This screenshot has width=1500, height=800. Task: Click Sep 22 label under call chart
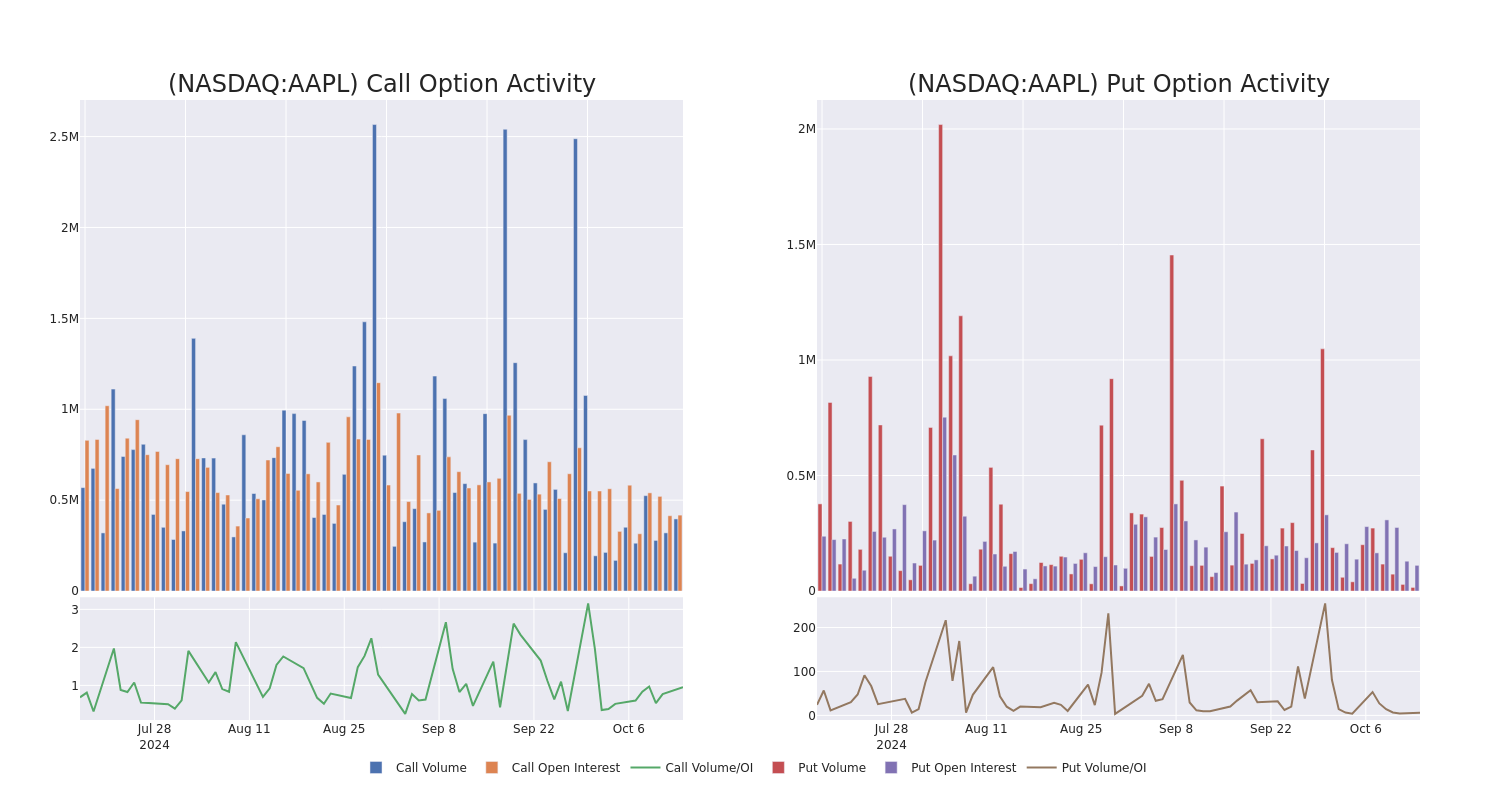[x=534, y=729]
